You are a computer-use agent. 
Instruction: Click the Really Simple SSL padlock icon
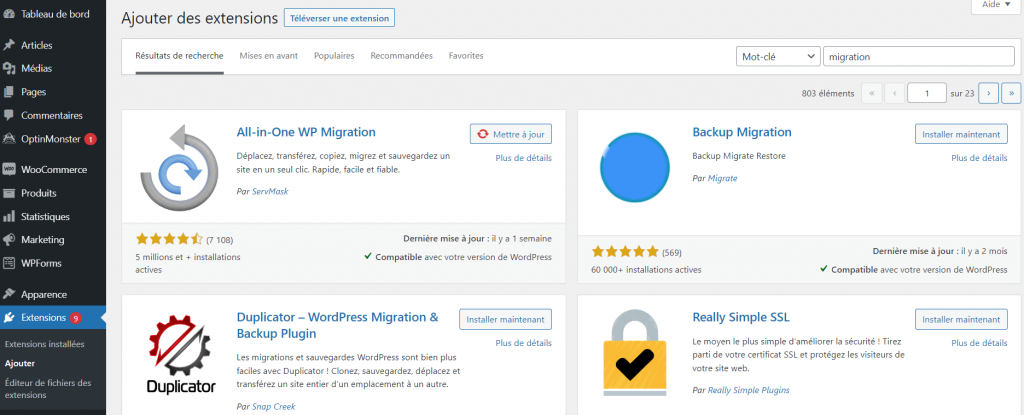[x=632, y=358]
